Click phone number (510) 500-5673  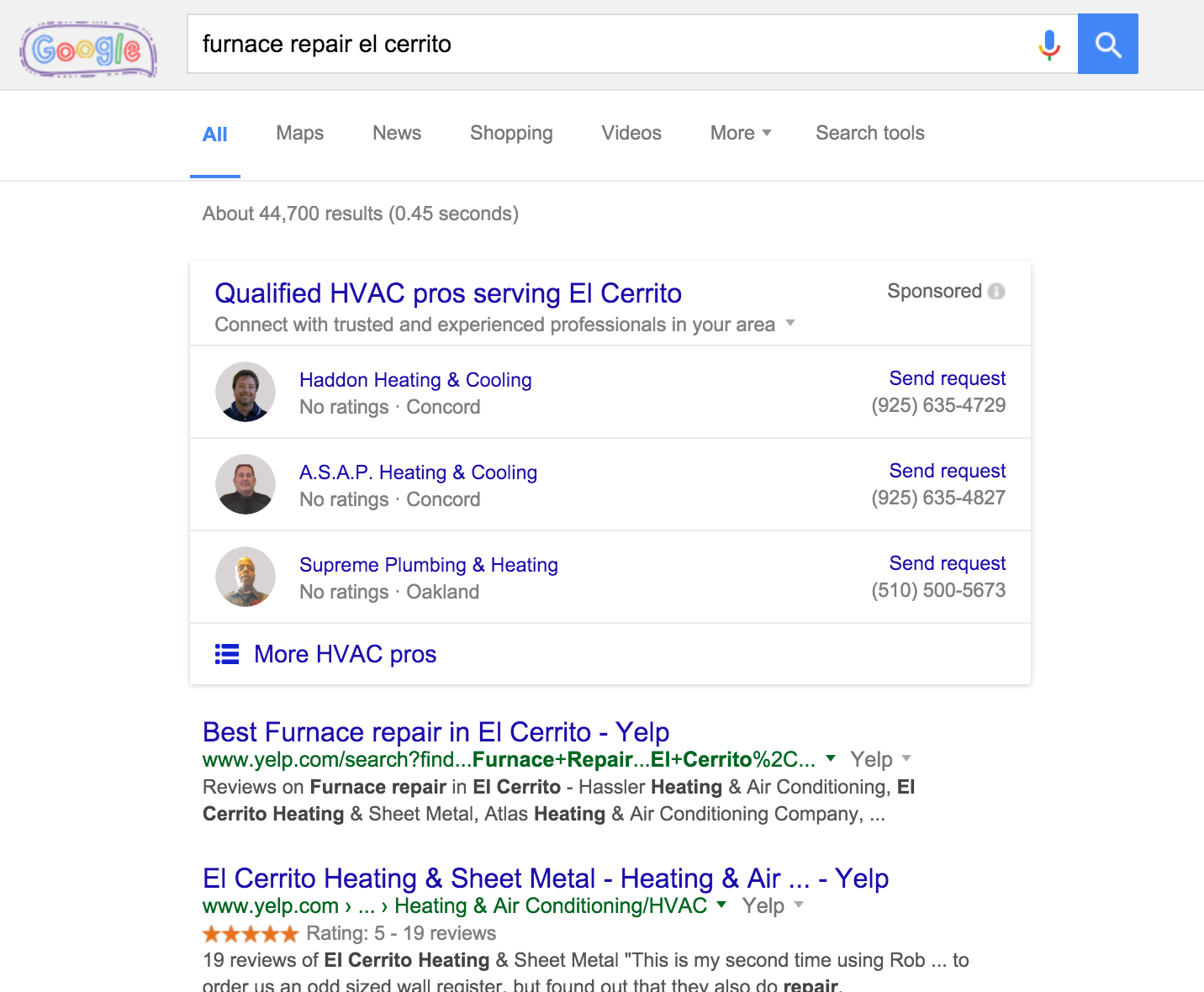(x=938, y=590)
